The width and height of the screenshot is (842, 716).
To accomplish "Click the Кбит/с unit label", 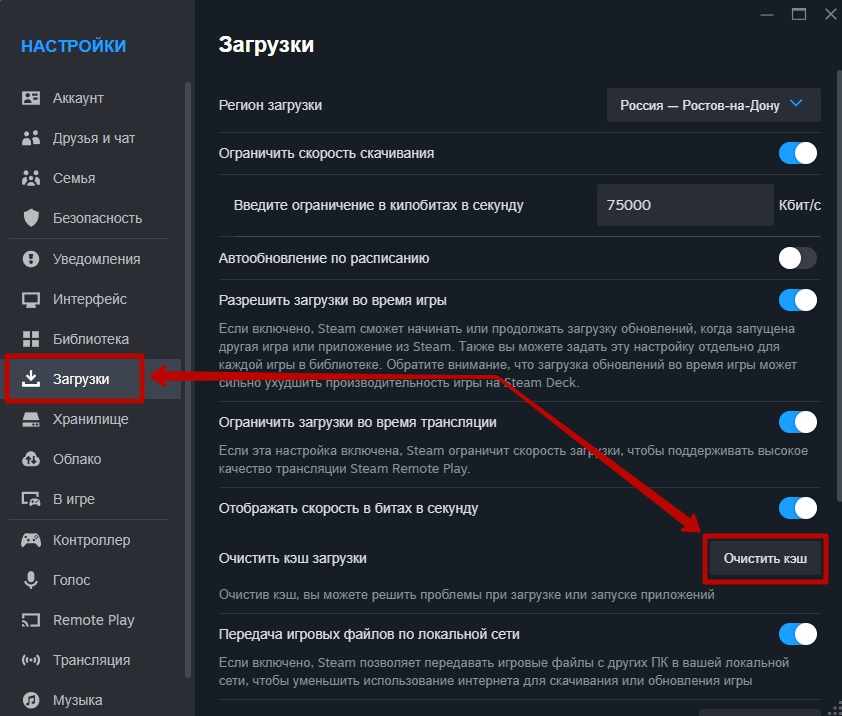I will [800, 205].
